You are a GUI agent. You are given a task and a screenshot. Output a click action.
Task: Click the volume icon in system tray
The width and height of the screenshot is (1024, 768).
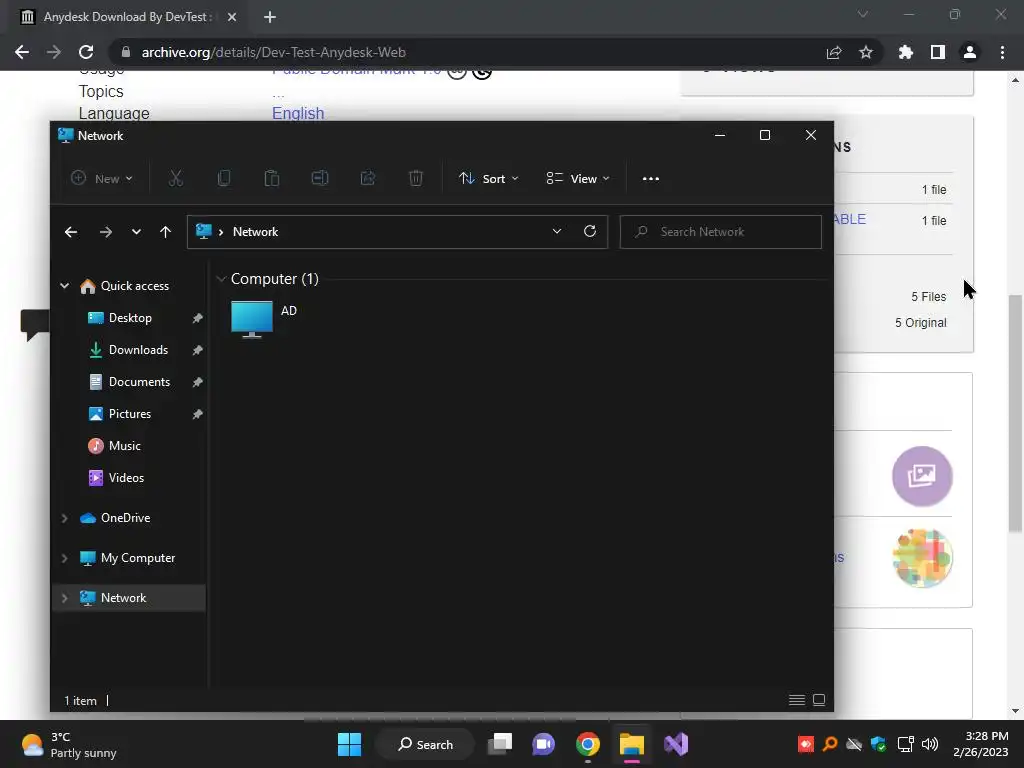930,744
